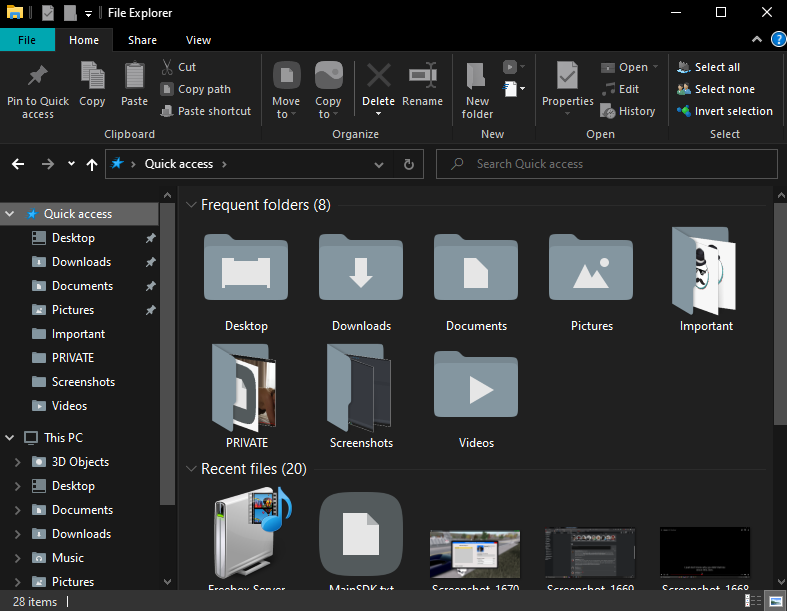
Task: Click the main pane vertical scrollbar thumb
Action: tap(780, 314)
